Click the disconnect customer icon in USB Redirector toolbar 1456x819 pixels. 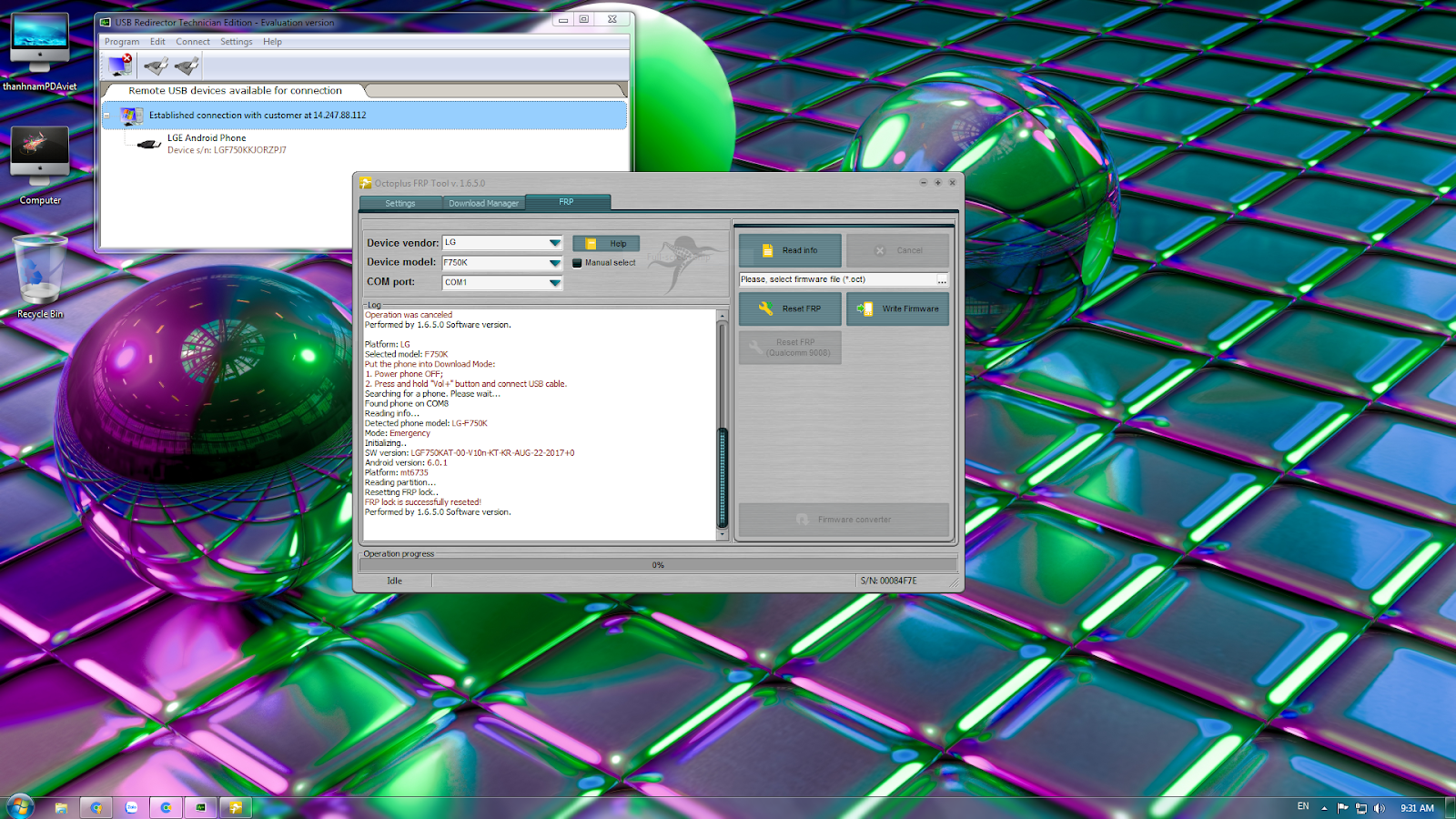click(x=120, y=65)
